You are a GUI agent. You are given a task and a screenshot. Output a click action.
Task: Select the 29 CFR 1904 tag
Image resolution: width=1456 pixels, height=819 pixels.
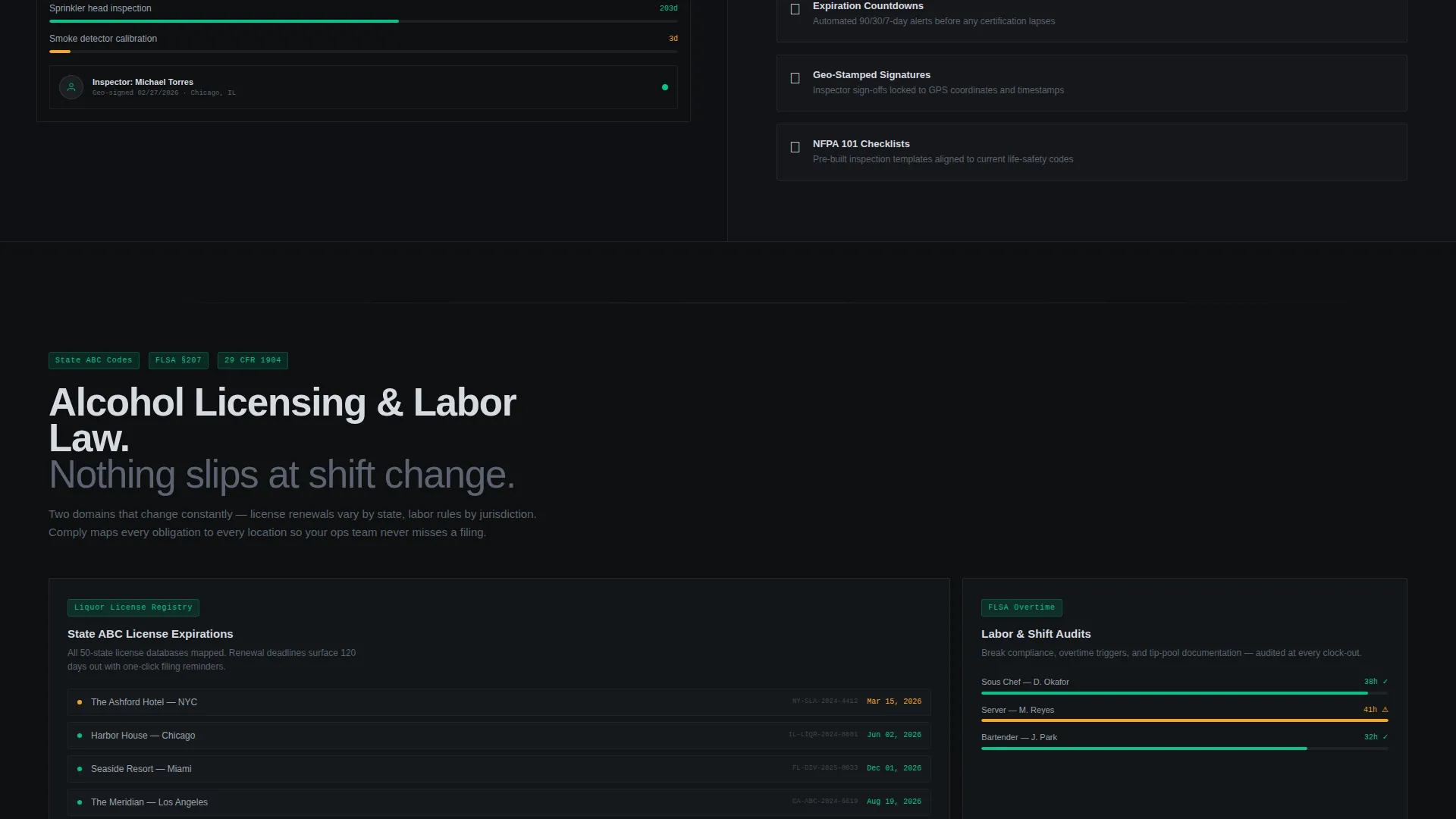coord(253,360)
